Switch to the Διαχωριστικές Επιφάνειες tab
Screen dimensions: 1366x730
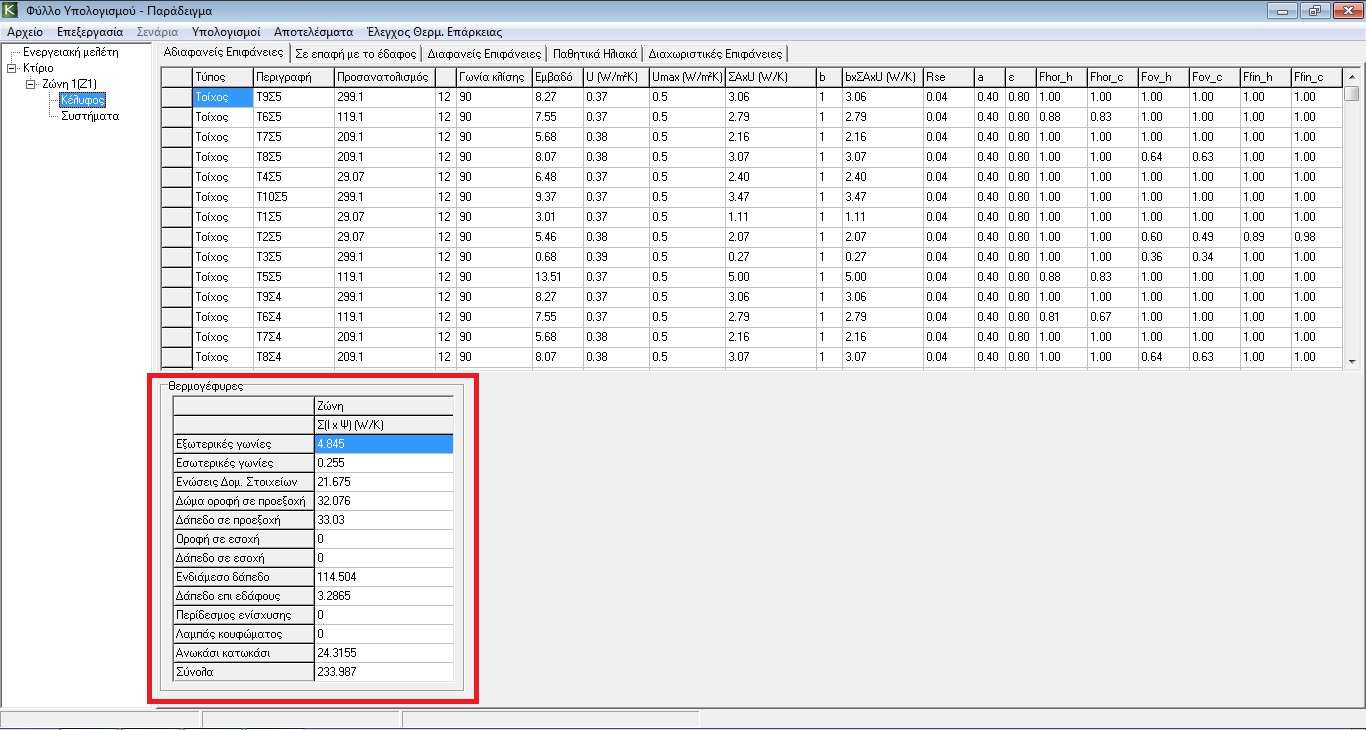(x=715, y=54)
